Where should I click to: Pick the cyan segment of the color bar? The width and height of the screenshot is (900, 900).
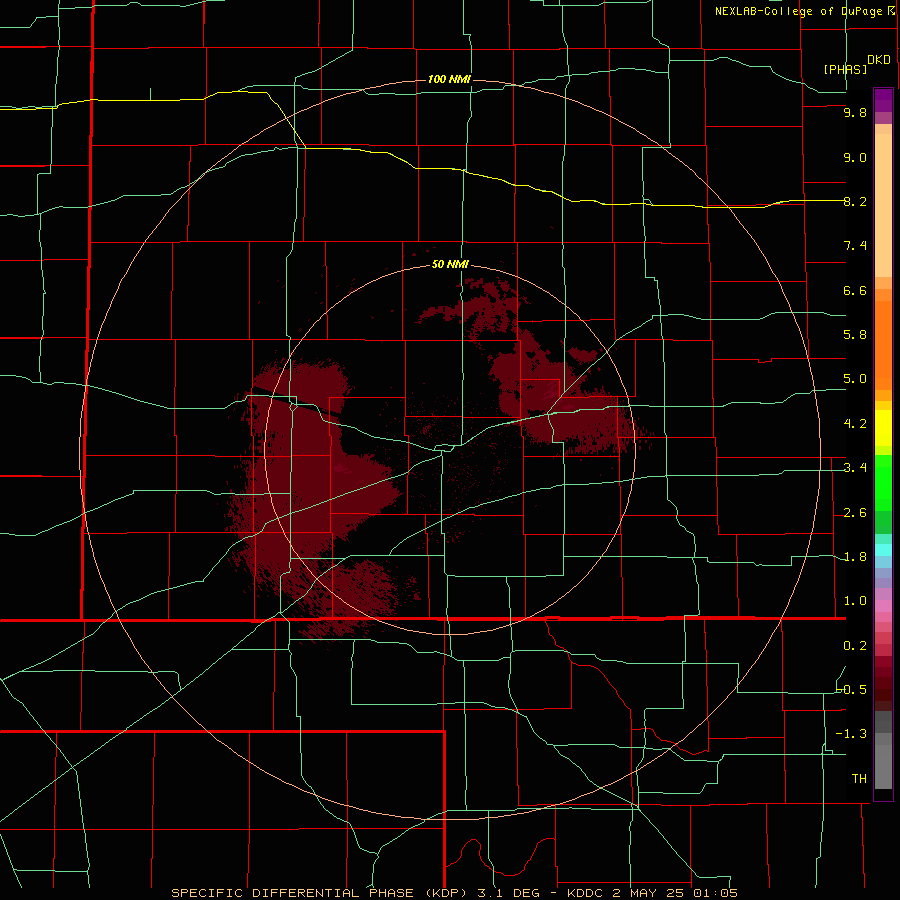883,550
